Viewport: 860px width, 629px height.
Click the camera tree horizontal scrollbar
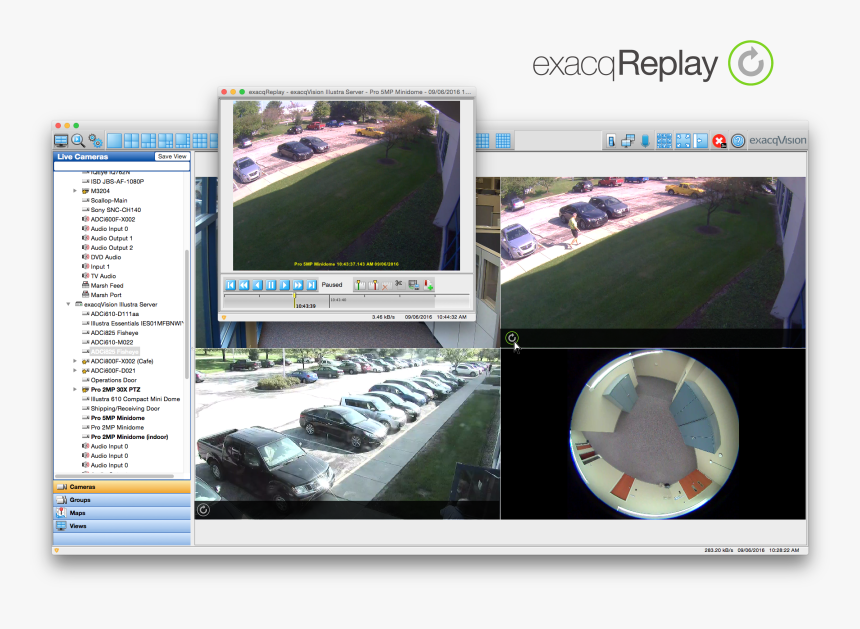[114, 476]
